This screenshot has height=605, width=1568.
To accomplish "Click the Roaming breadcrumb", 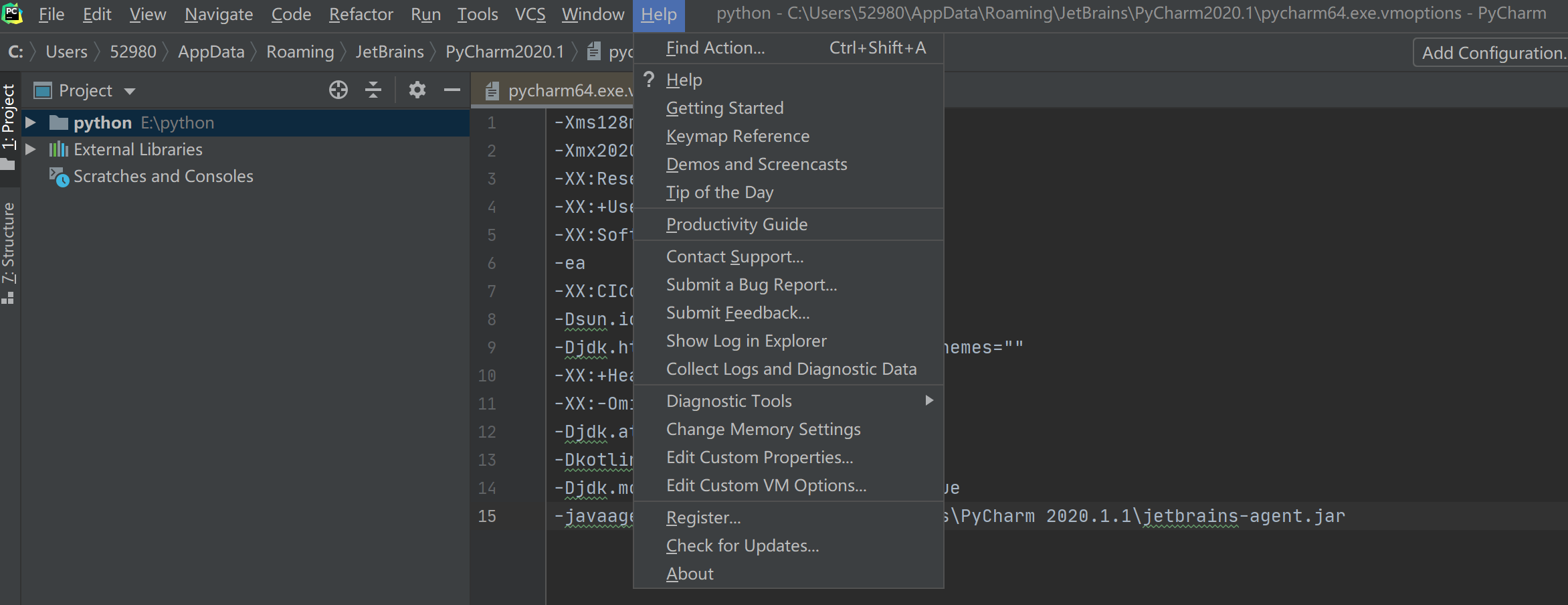I will (300, 52).
